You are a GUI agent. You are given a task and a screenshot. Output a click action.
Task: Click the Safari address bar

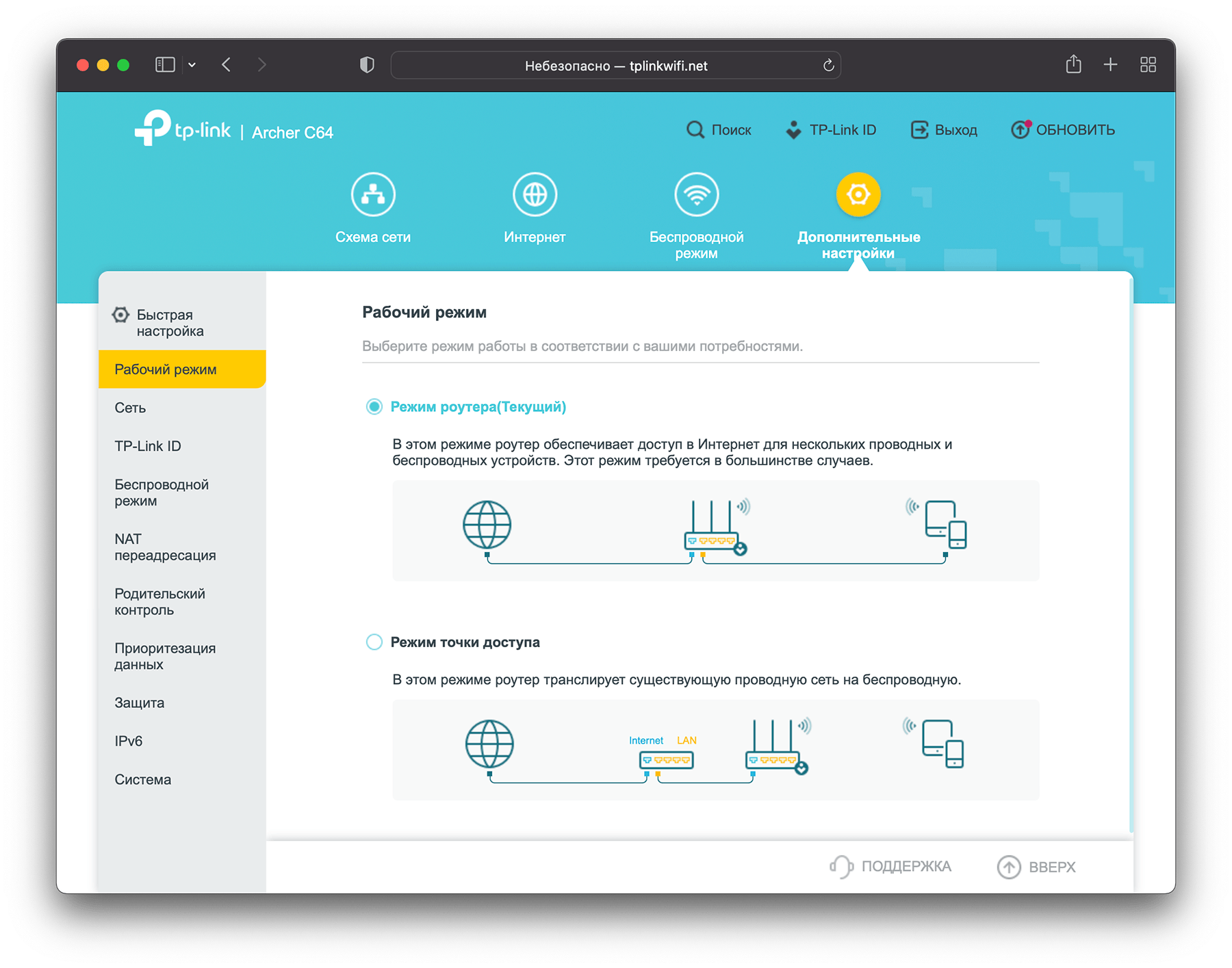click(x=615, y=66)
